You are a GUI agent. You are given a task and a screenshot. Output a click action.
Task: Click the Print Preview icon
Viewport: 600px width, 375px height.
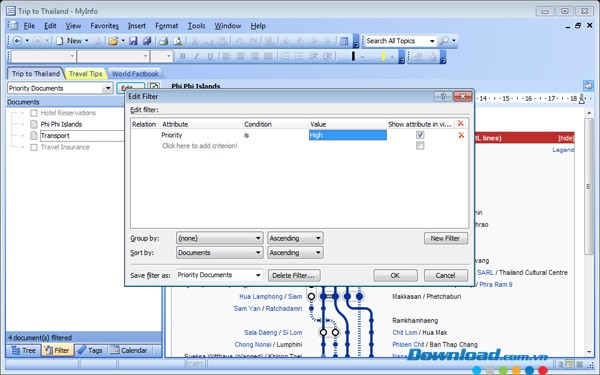pyautogui.click(x=178, y=41)
